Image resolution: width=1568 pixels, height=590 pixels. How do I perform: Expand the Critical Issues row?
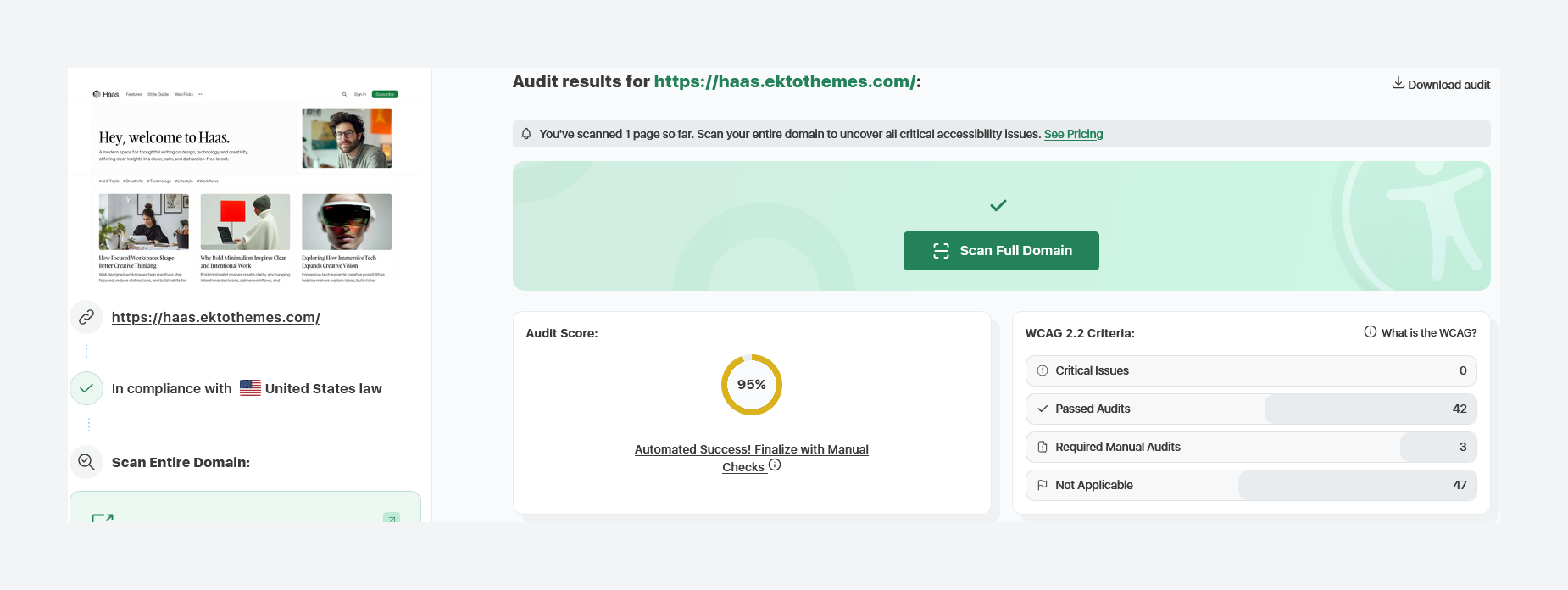(x=1251, y=370)
